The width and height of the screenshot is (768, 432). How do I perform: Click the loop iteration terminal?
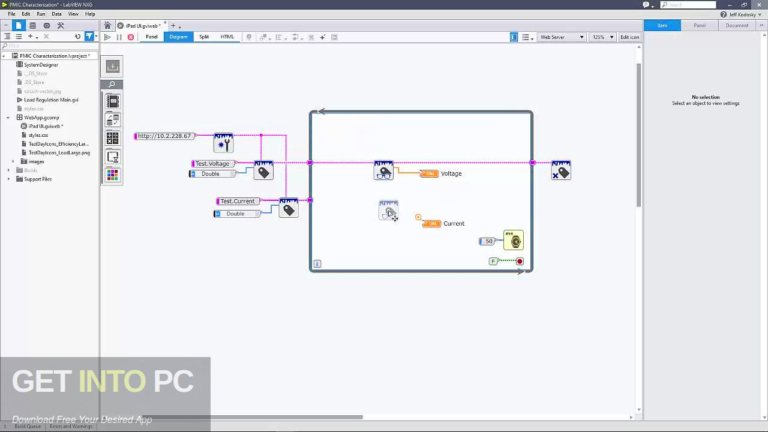coord(317,264)
